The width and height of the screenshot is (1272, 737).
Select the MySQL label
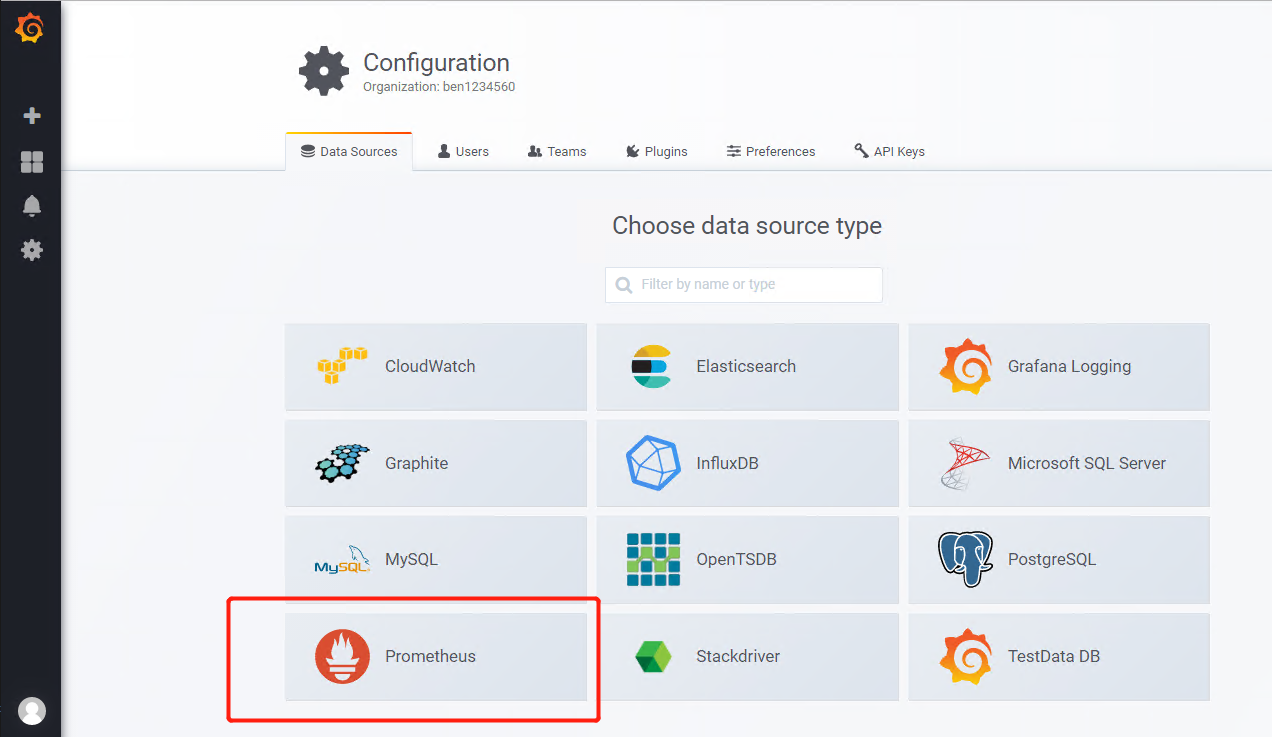(411, 560)
